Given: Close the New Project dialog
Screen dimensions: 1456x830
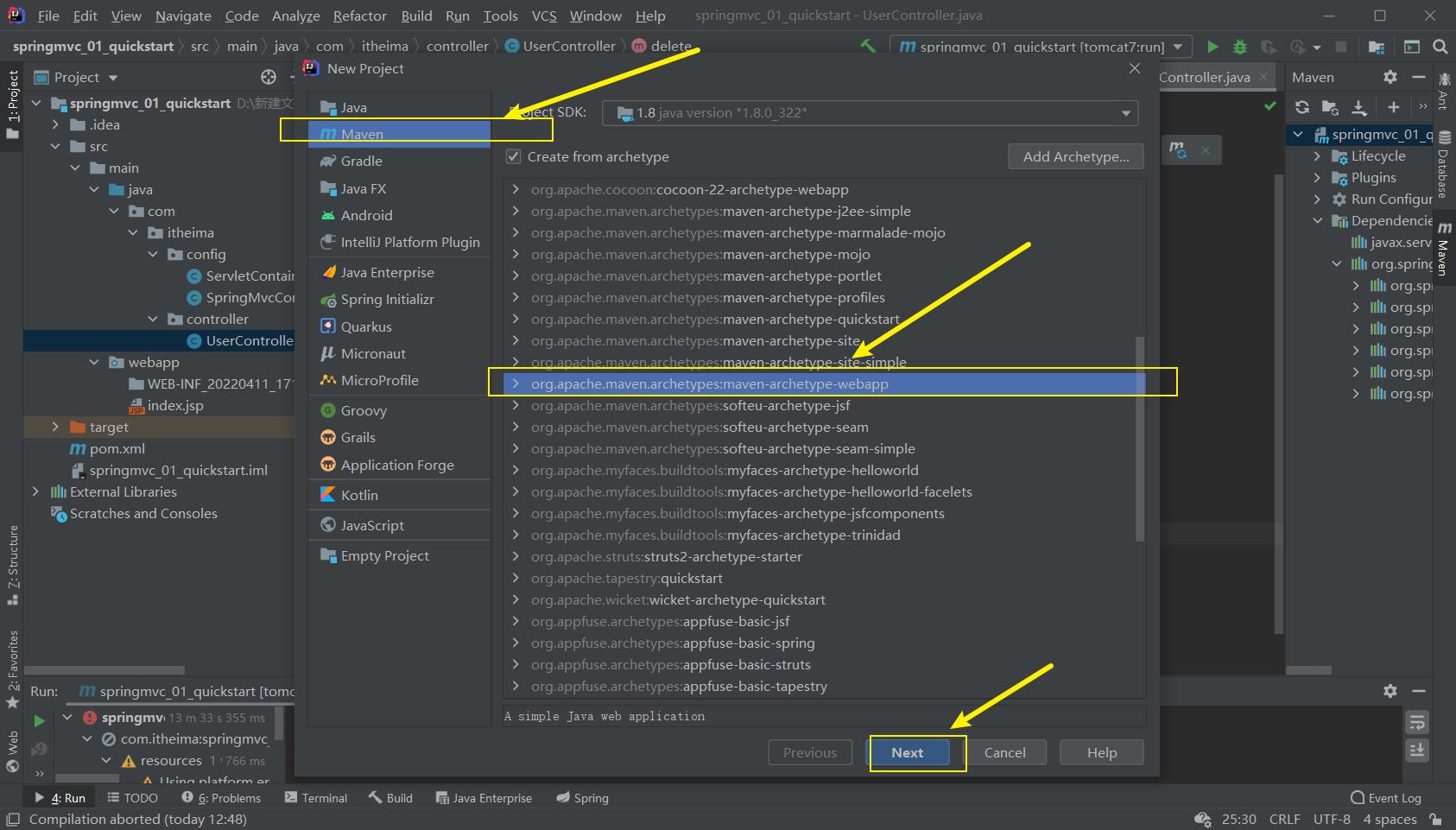Looking at the screenshot, I should pos(1135,68).
